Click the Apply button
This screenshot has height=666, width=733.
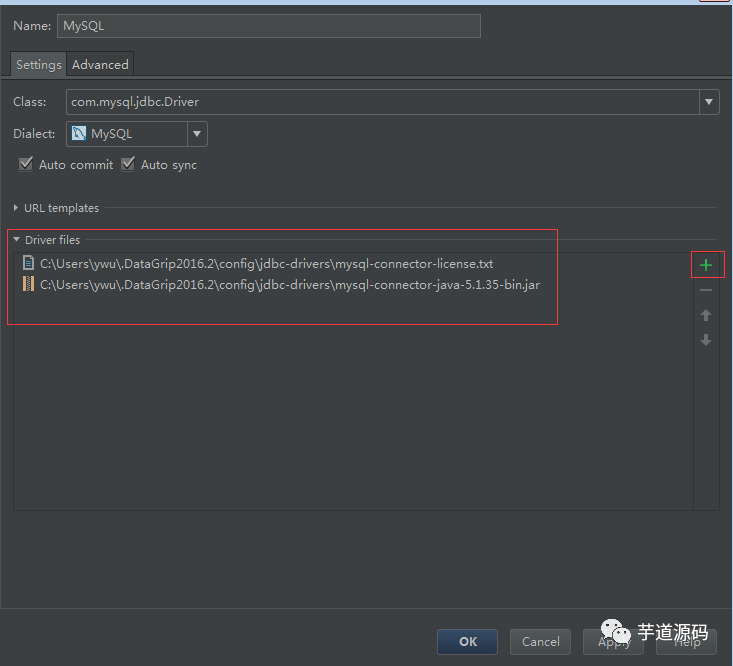click(x=613, y=641)
